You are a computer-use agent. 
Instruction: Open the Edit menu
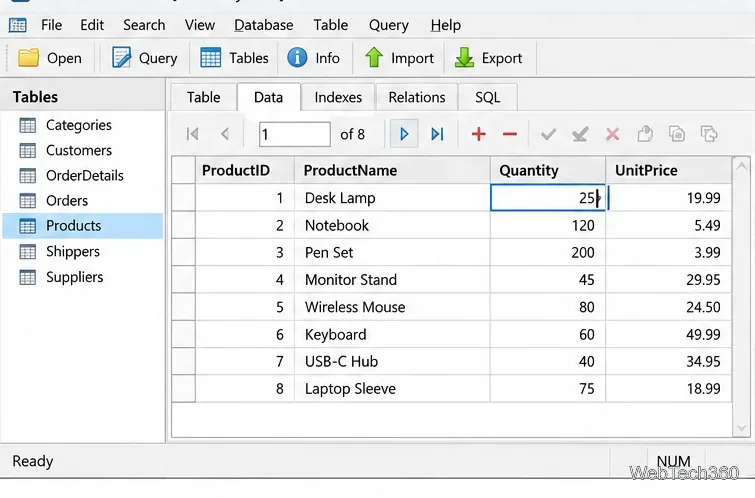tap(92, 25)
